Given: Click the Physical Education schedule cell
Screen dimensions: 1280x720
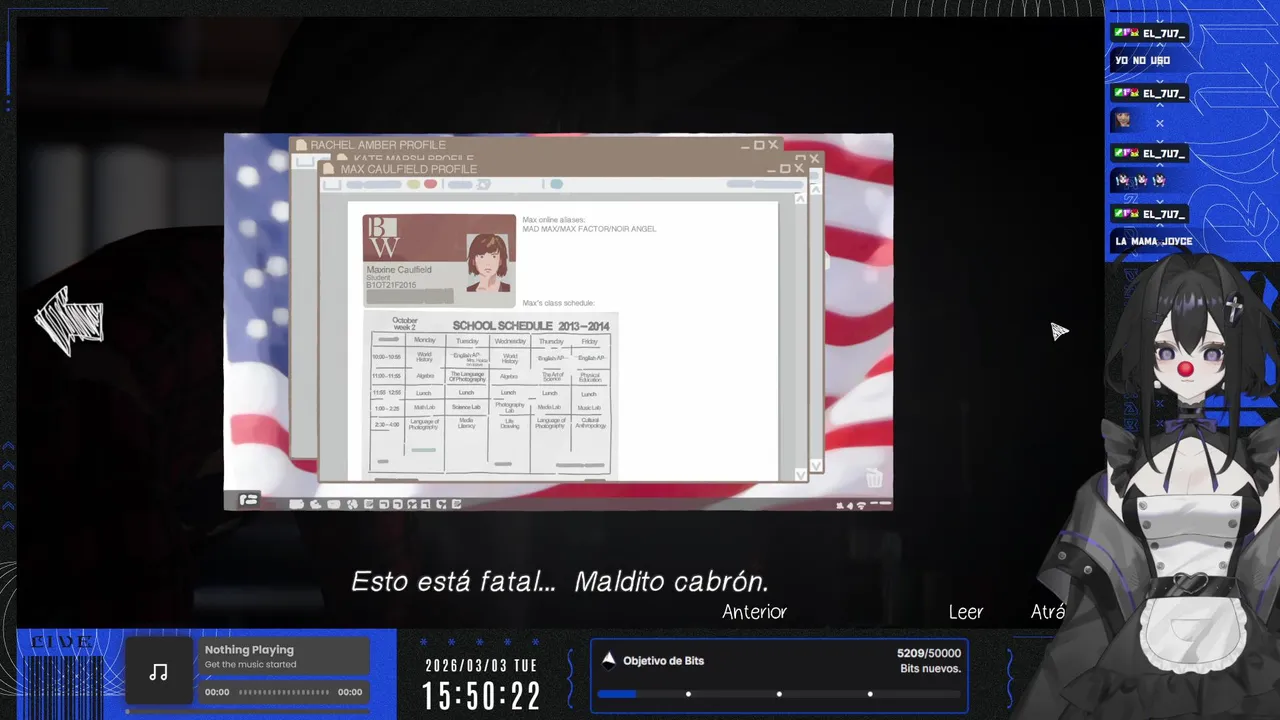Looking at the screenshot, I should tap(590, 376).
